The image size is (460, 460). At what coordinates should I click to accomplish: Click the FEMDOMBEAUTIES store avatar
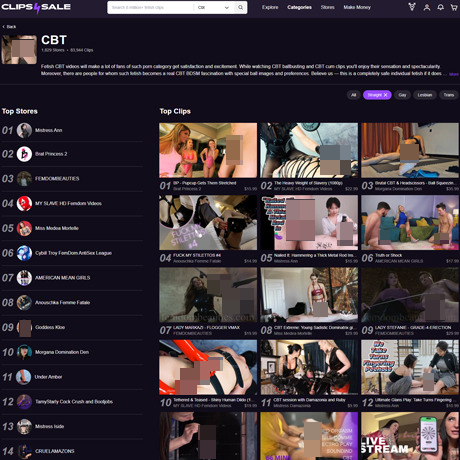[x=24, y=179]
